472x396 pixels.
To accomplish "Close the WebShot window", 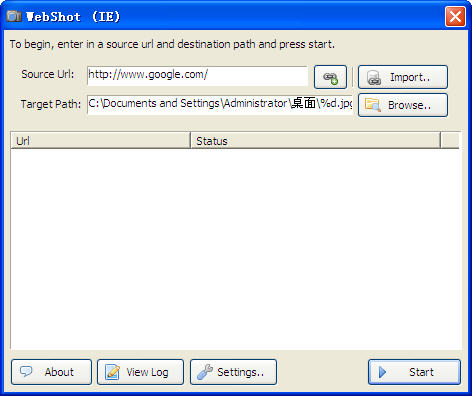I will pyautogui.click(x=455, y=16).
